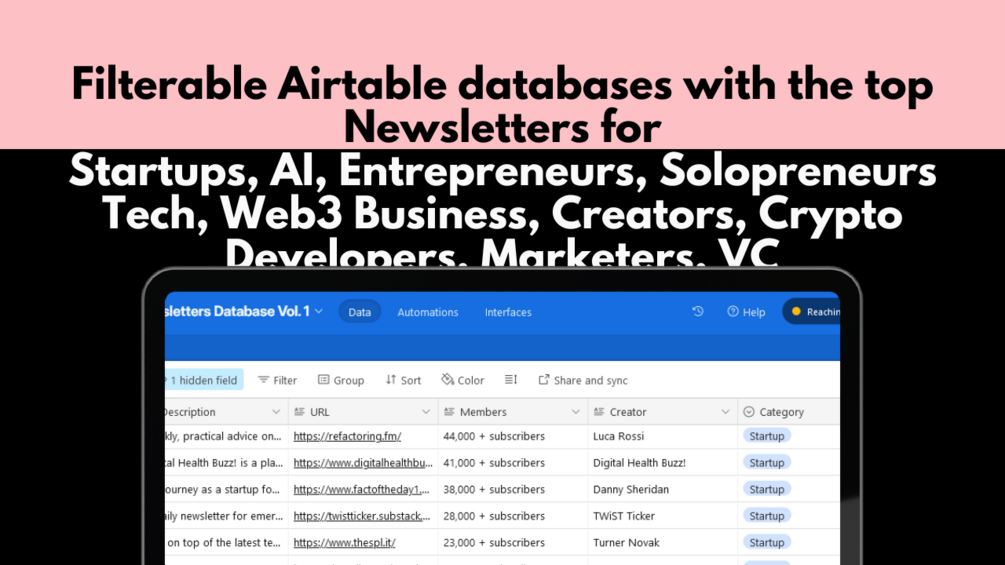
Task: Click the Startup tag in Luca Rossi row
Action: 767,436
